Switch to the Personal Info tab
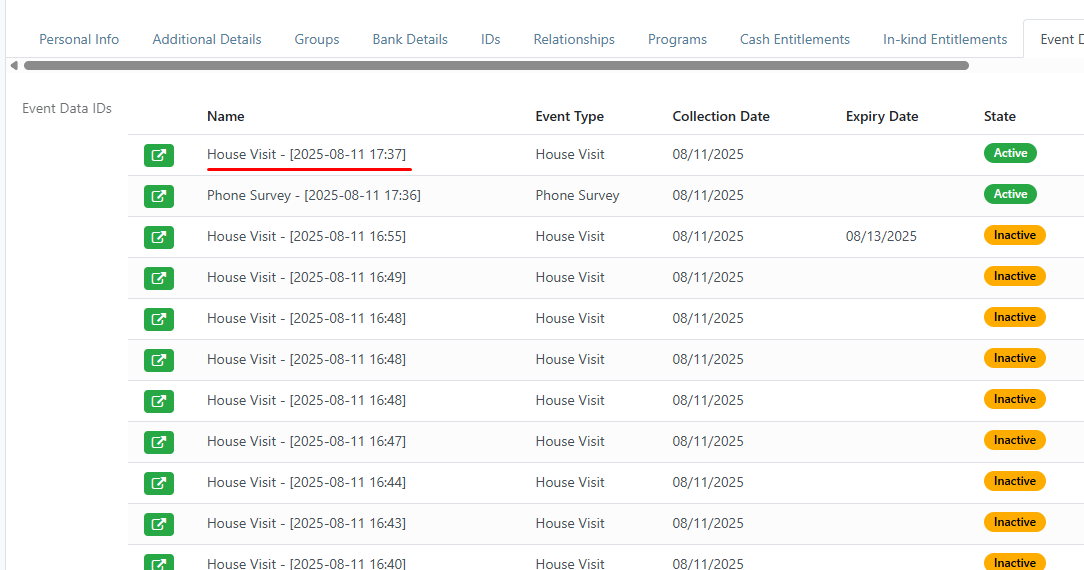 (79, 39)
